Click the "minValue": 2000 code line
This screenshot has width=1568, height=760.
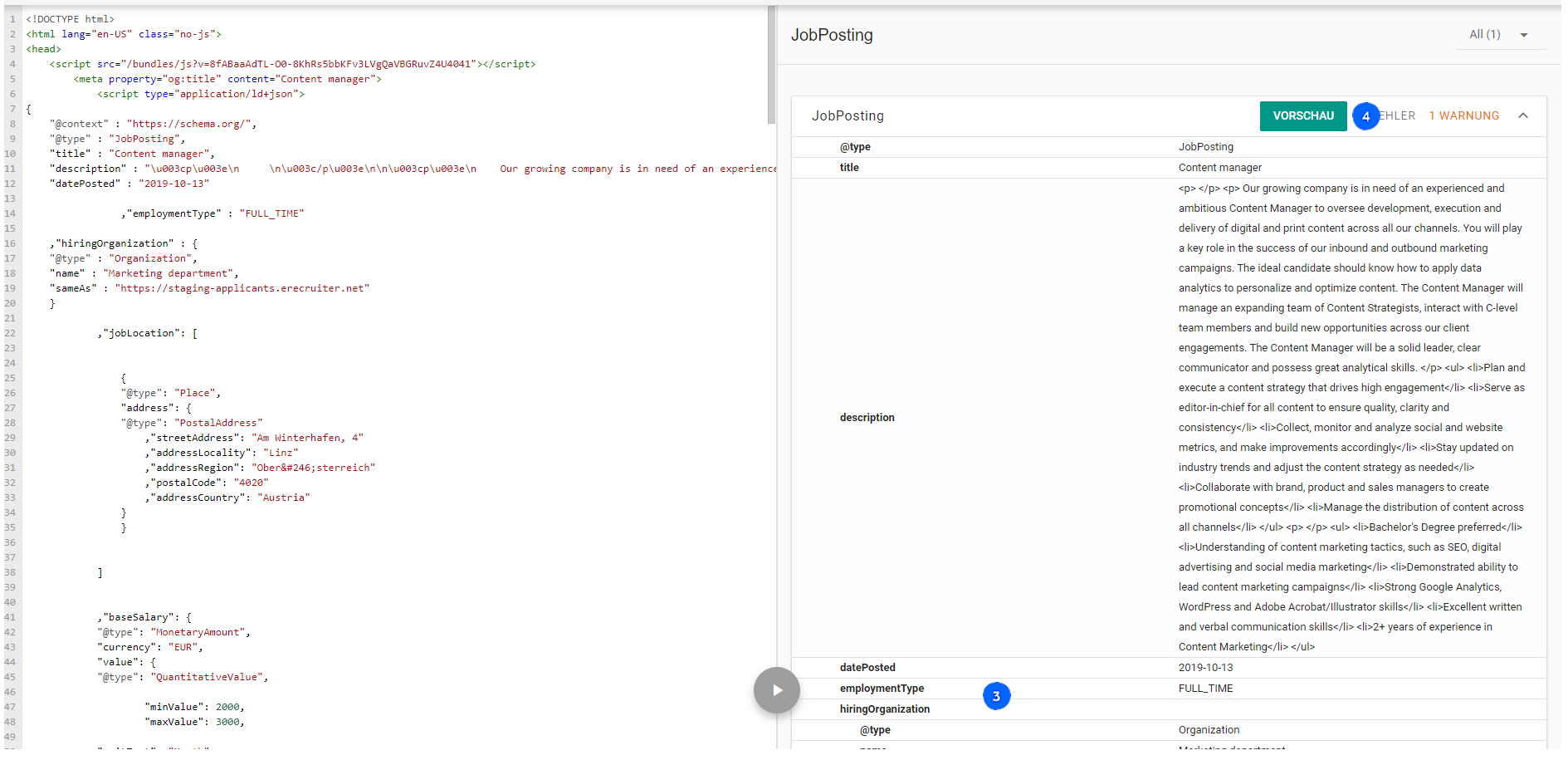point(194,707)
